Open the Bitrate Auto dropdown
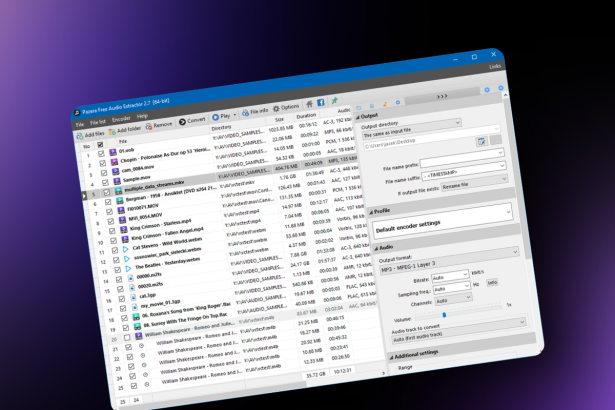 (x=451, y=275)
